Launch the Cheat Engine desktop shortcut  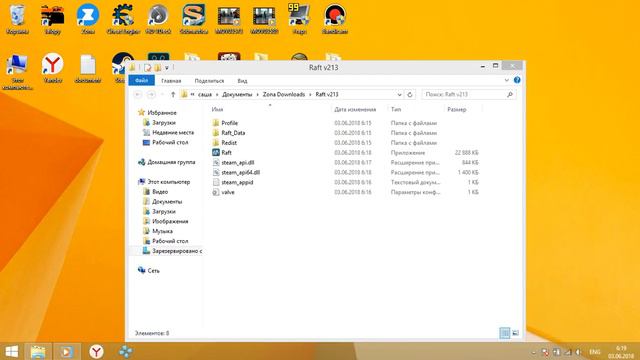tap(123, 19)
